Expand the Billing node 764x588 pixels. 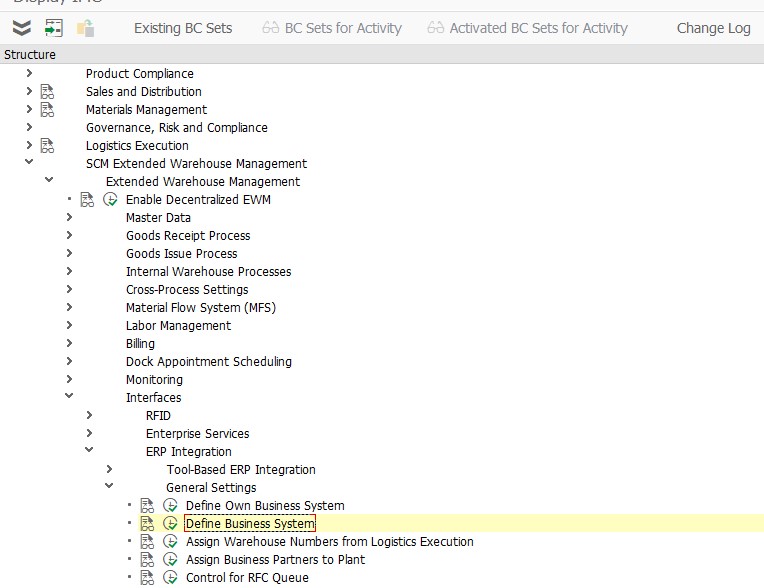[69, 343]
